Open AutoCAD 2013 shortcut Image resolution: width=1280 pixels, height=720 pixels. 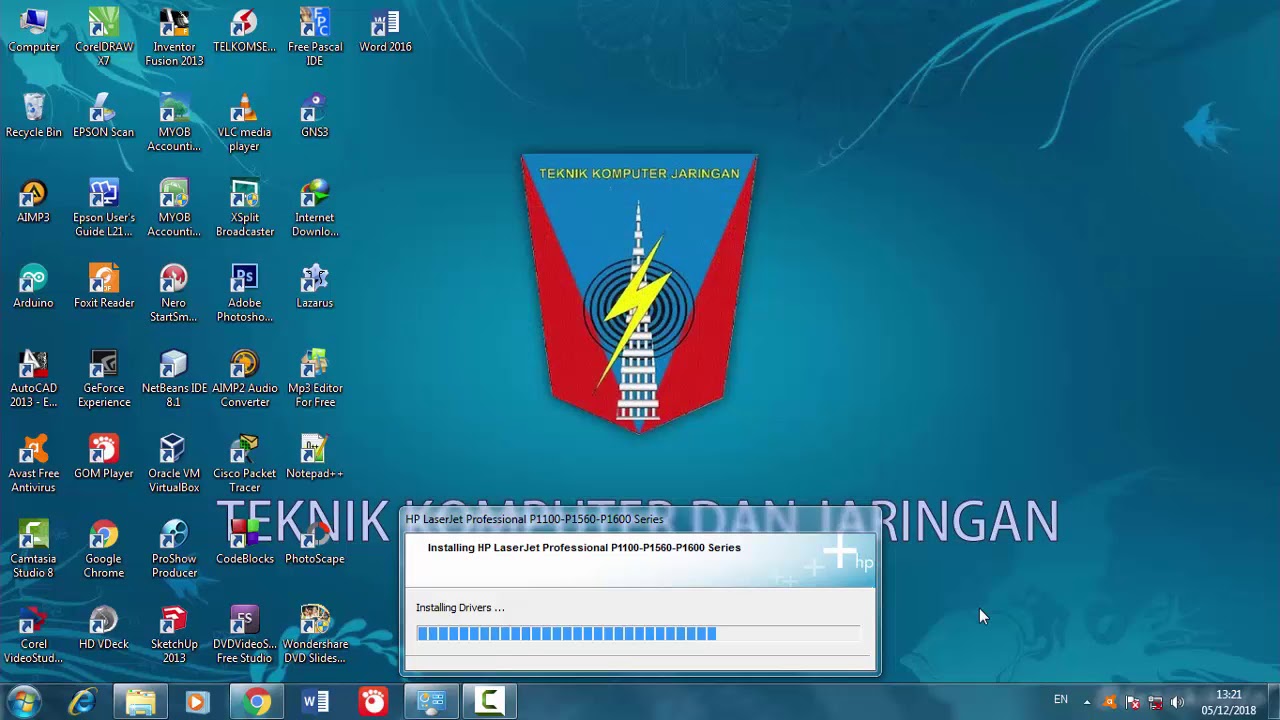pyautogui.click(x=33, y=378)
